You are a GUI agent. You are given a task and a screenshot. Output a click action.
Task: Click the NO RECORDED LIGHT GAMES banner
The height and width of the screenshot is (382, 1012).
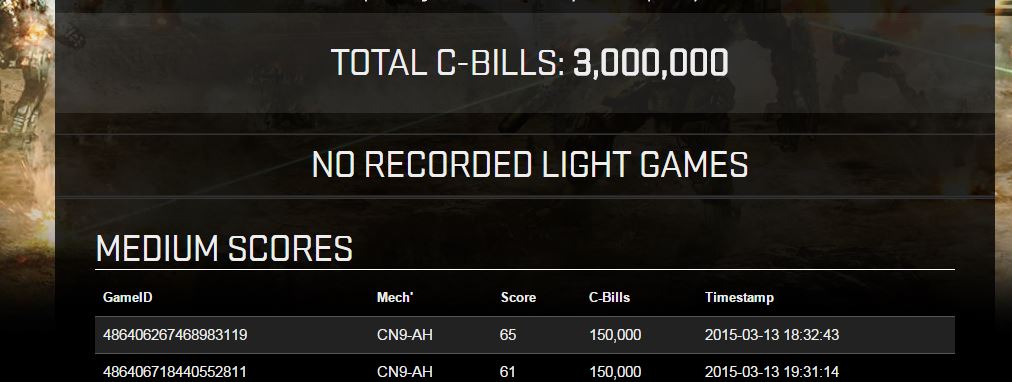click(530, 165)
